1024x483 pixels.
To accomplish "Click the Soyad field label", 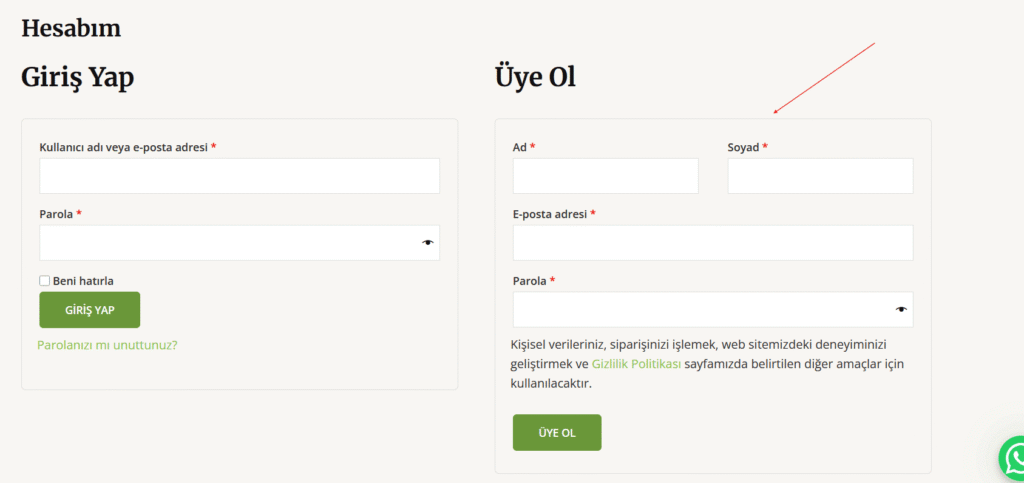I will click(743, 147).
